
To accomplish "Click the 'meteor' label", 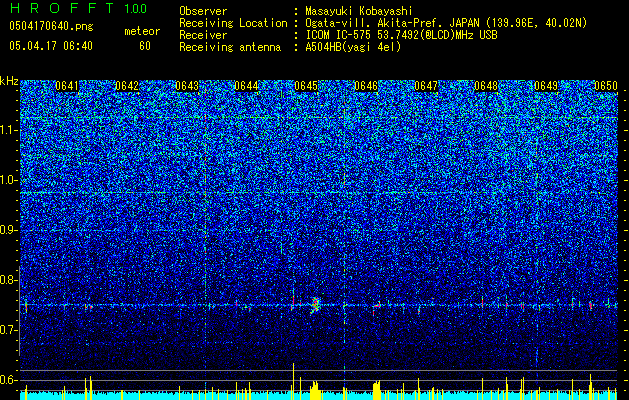I will (142, 31).
